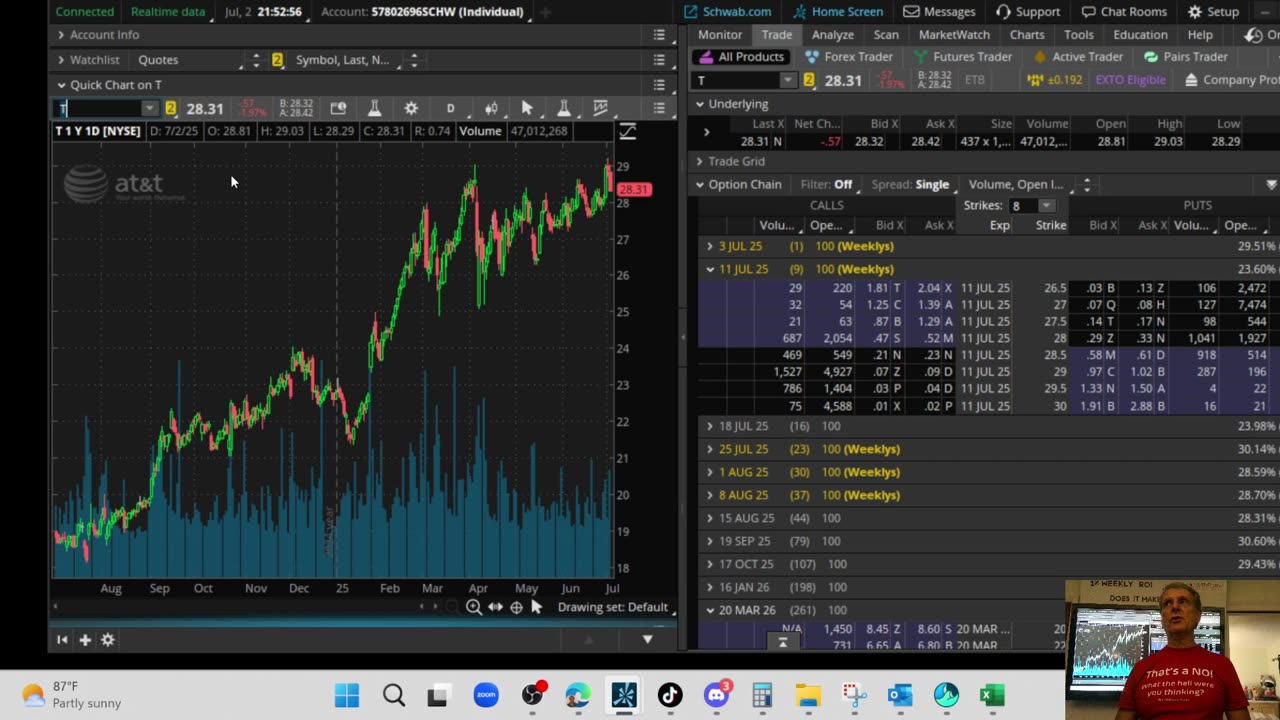Click the plus icon to add a gadget

click(x=85, y=640)
